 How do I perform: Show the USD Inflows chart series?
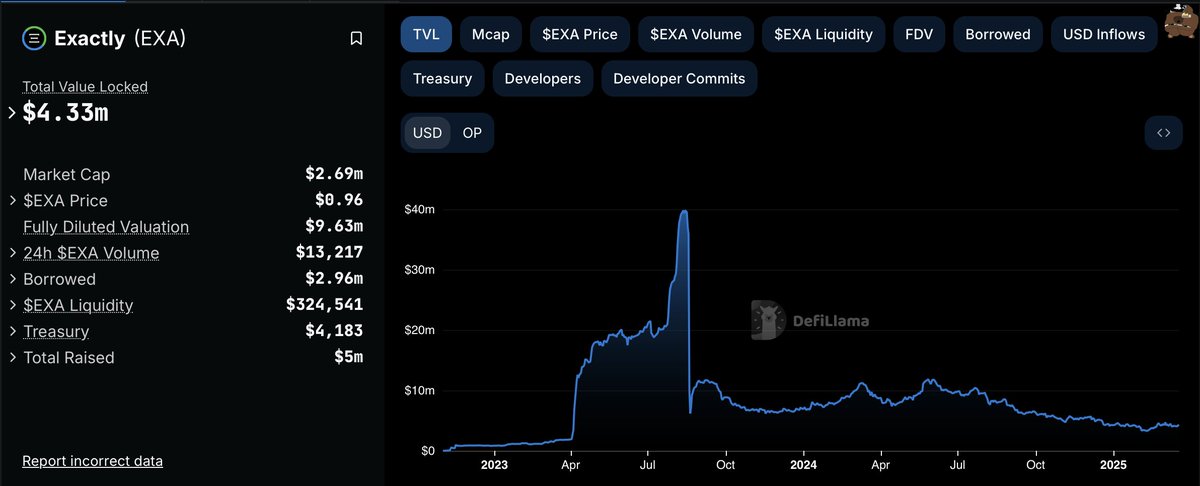tap(1104, 34)
